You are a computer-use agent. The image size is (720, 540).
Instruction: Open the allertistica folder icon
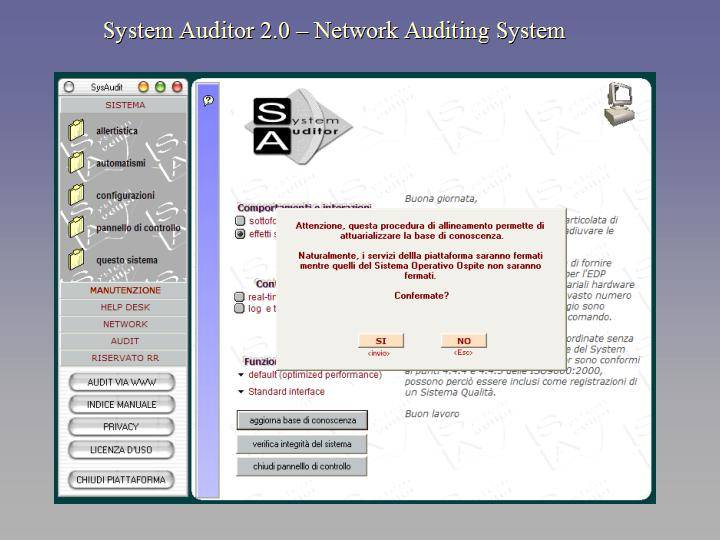76,130
